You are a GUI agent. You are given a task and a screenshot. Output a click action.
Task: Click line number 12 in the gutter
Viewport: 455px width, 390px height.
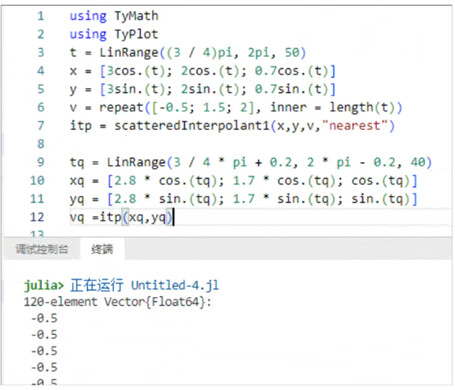pos(37,217)
